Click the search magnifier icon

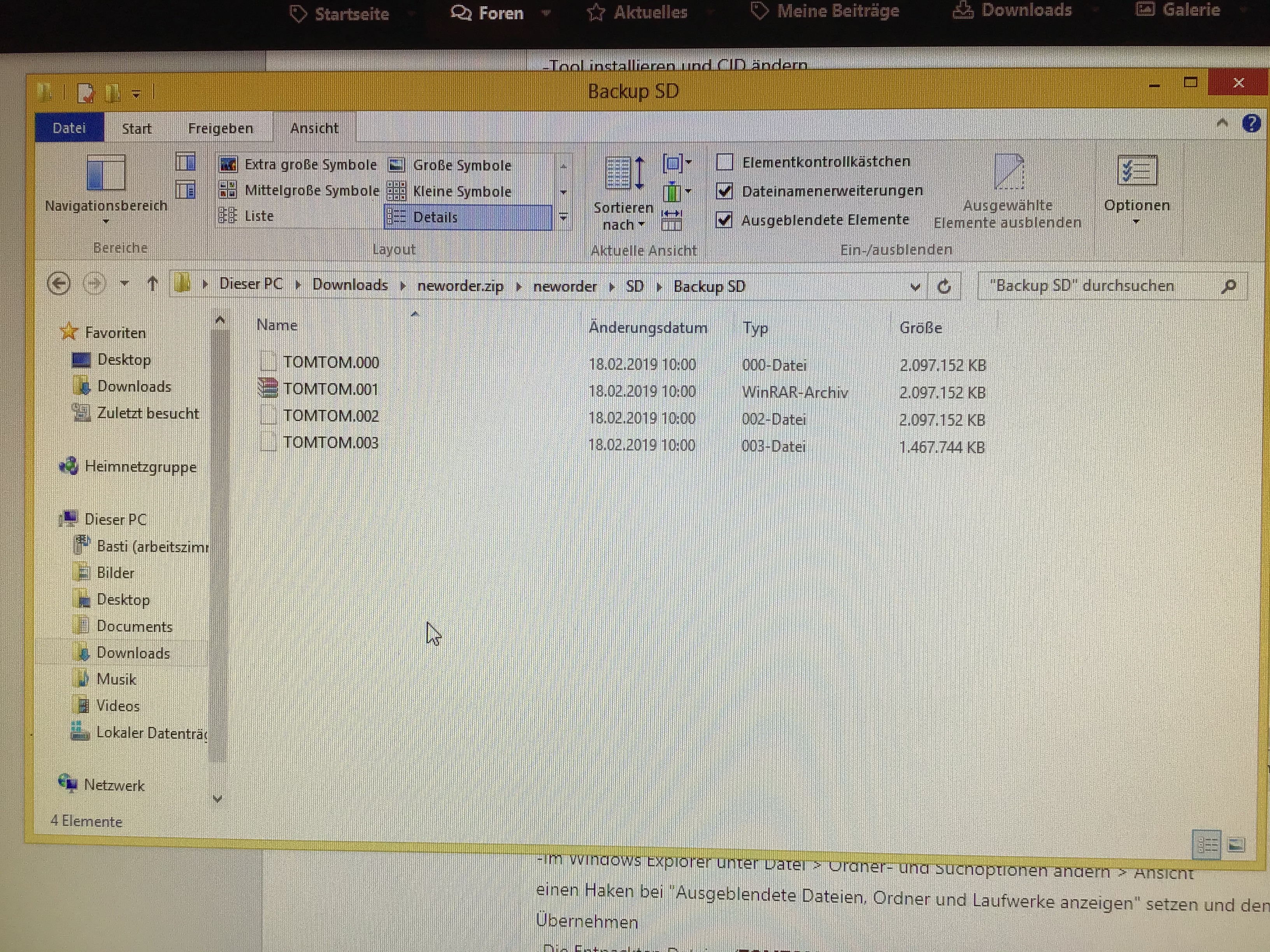coord(1228,286)
